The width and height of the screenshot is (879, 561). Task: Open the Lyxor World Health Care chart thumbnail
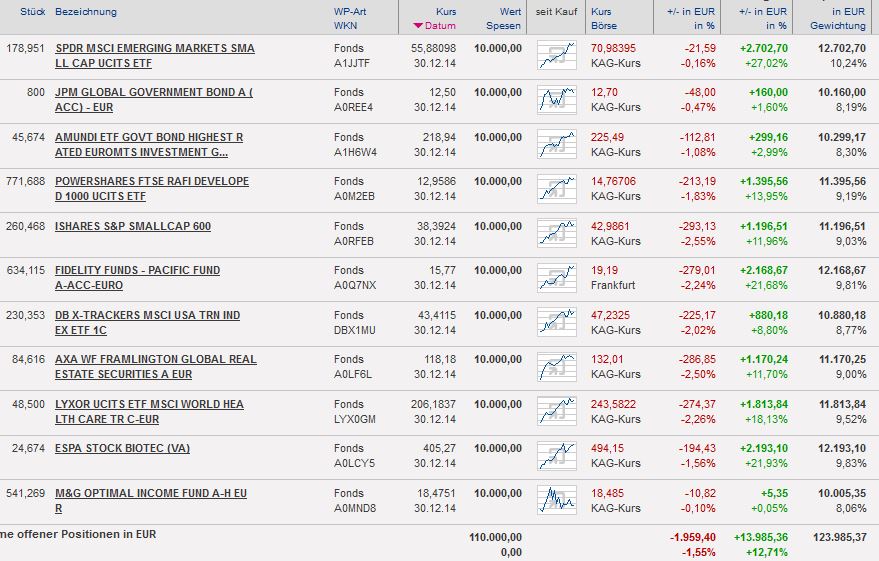point(557,411)
